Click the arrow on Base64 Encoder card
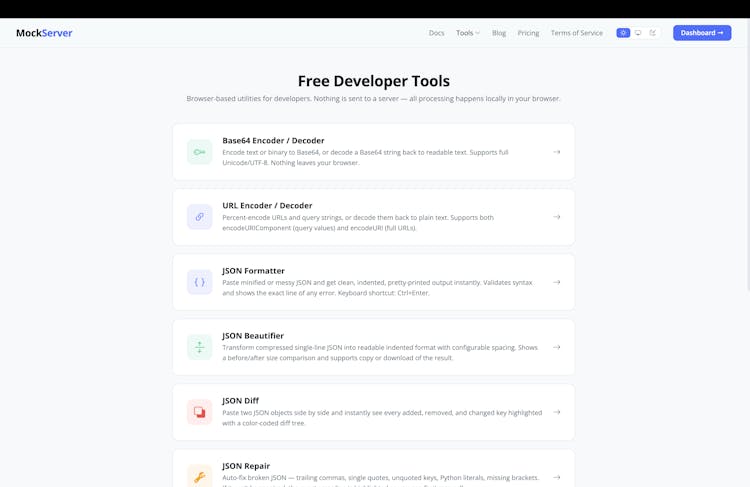Image resolution: width=750 pixels, height=487 pixels. coord(556,152)
